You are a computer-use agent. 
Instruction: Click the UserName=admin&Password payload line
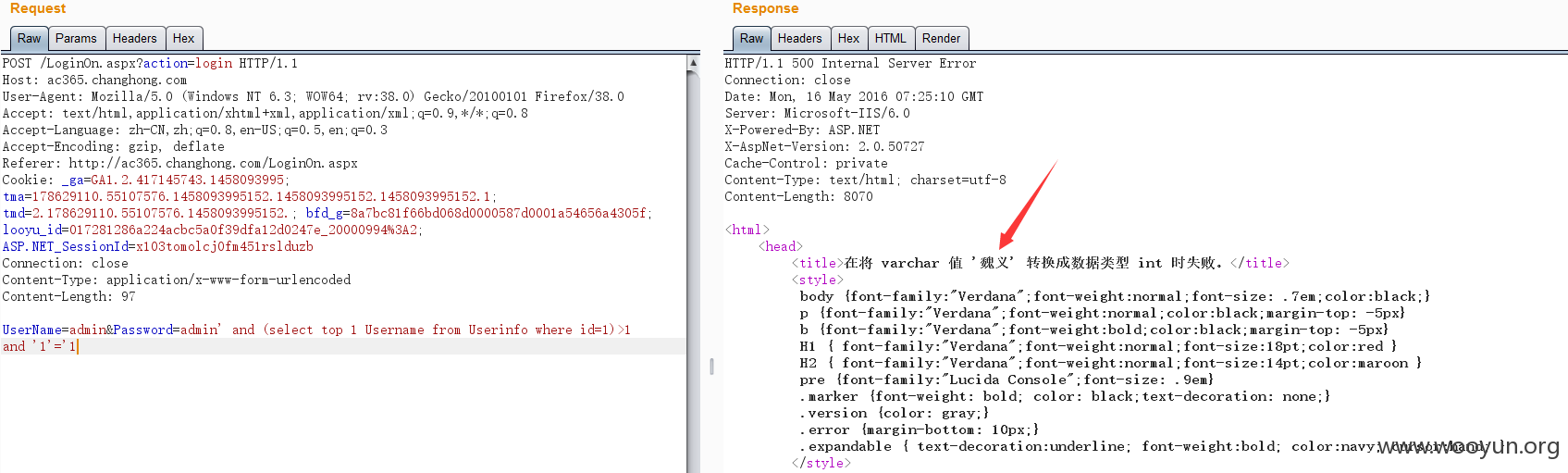click(x=316, y=330)
